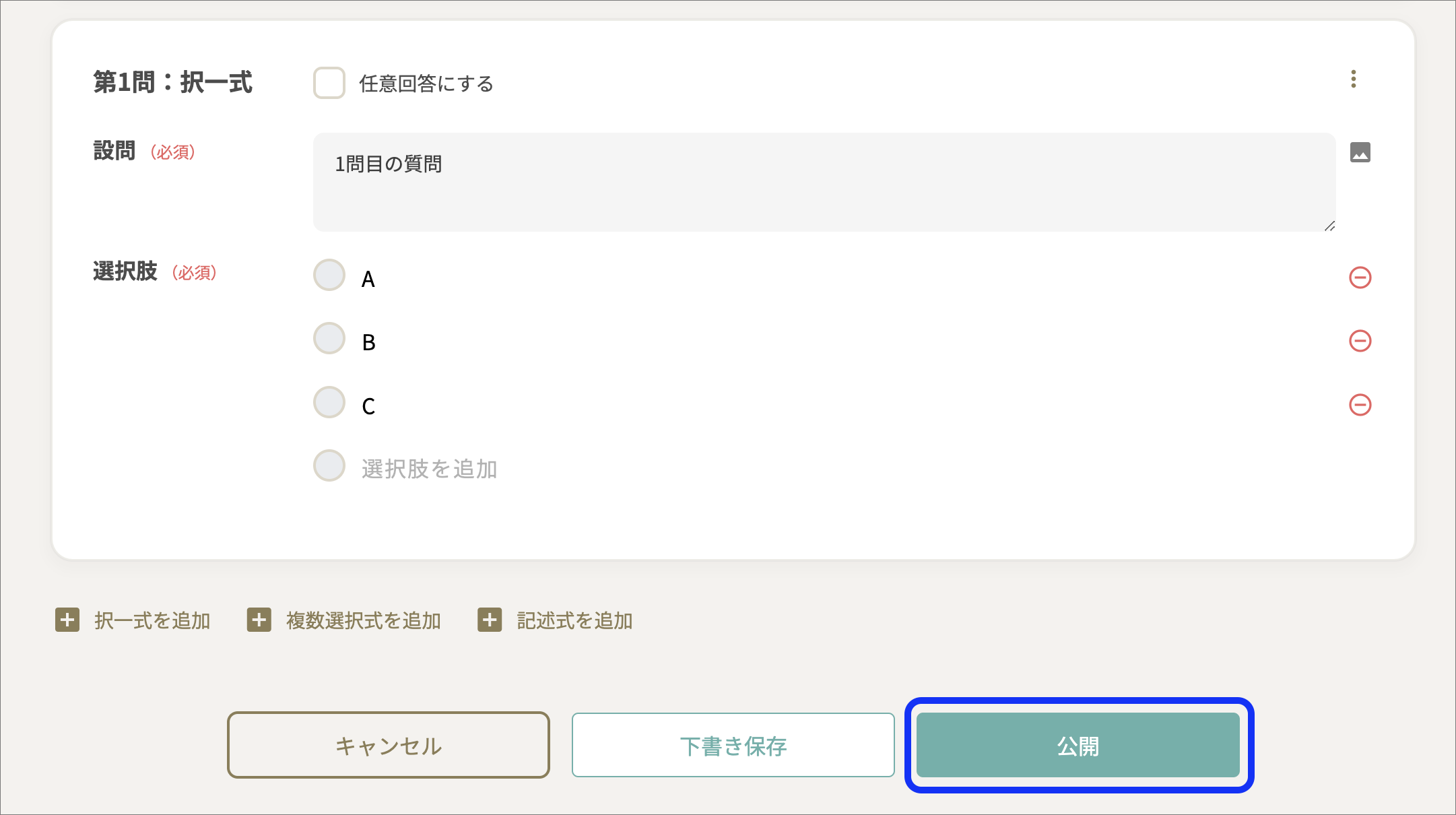Select radio button for choice A
The image size is (1456, 815).
329,275
